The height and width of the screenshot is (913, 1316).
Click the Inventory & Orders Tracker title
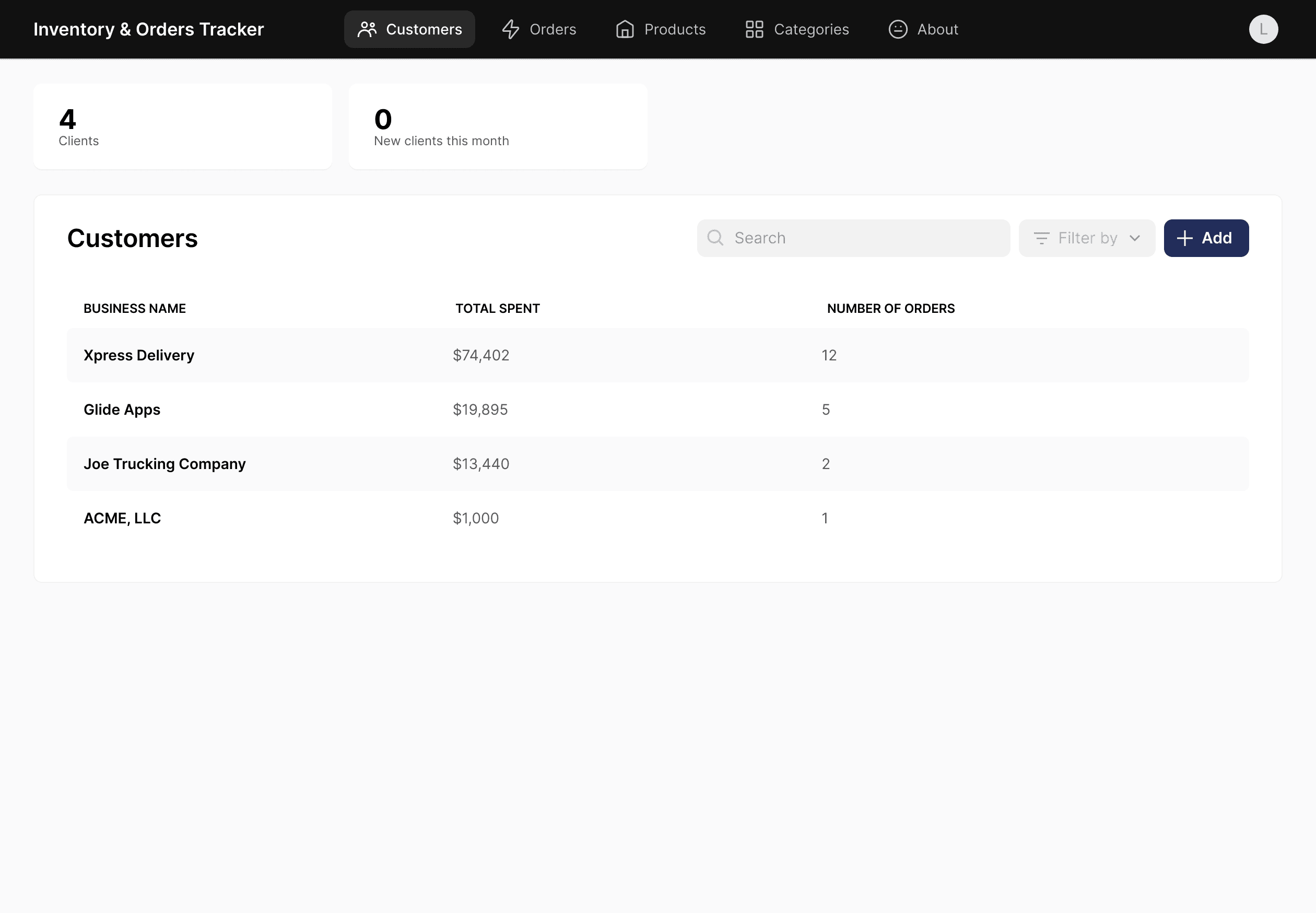(149, 29)
